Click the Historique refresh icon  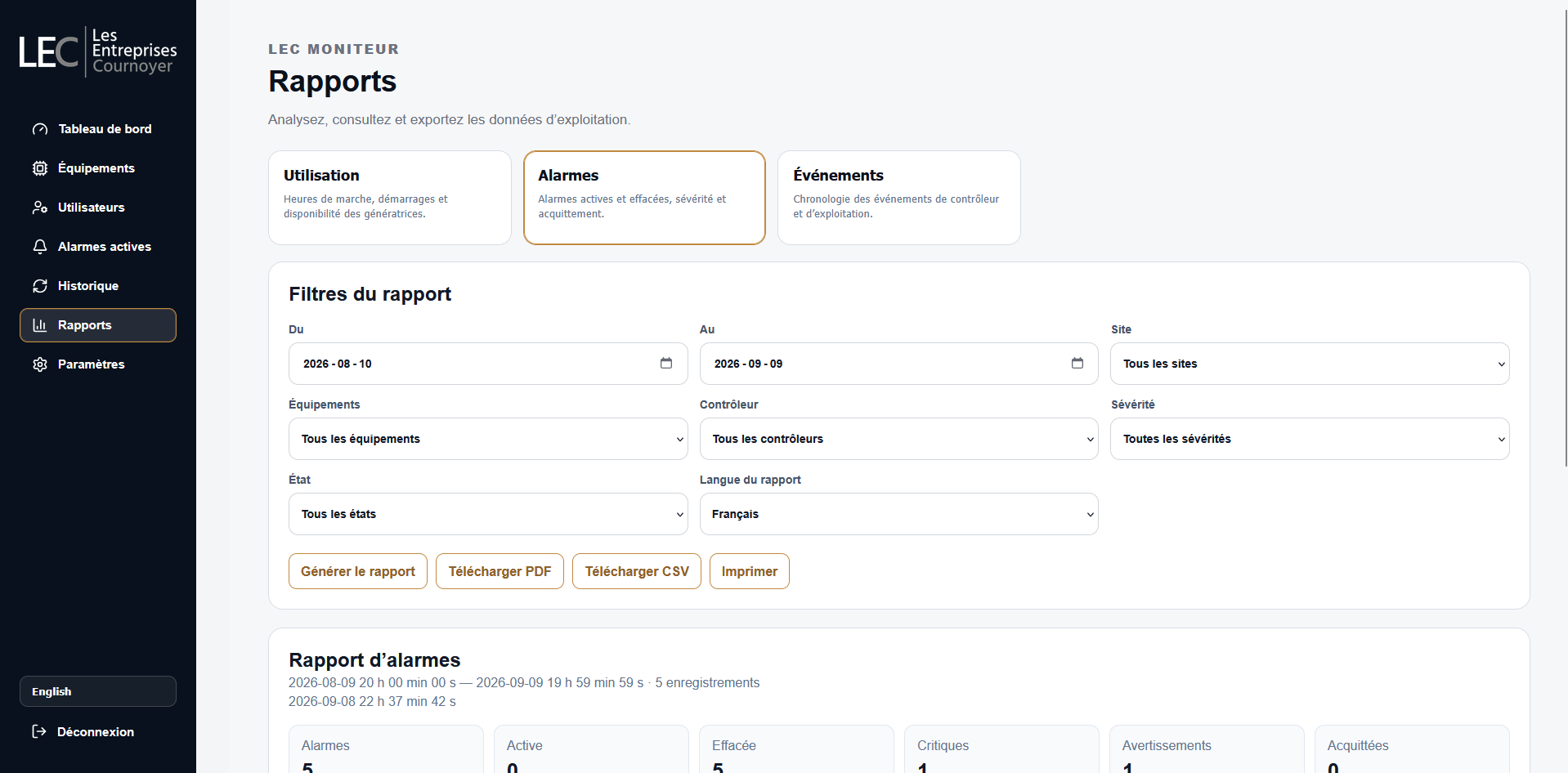point(40,286)
